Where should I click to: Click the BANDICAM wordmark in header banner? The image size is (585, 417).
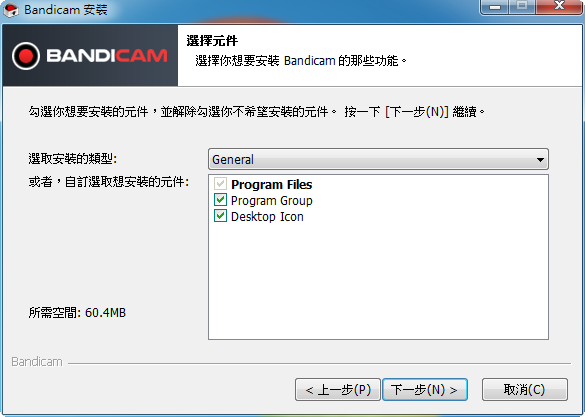tap(107, 56)
